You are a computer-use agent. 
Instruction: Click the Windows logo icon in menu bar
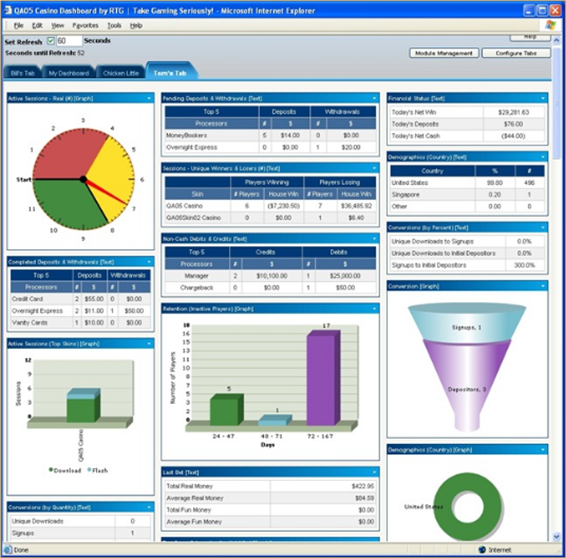pyautogui.click(x=551, y=25)
